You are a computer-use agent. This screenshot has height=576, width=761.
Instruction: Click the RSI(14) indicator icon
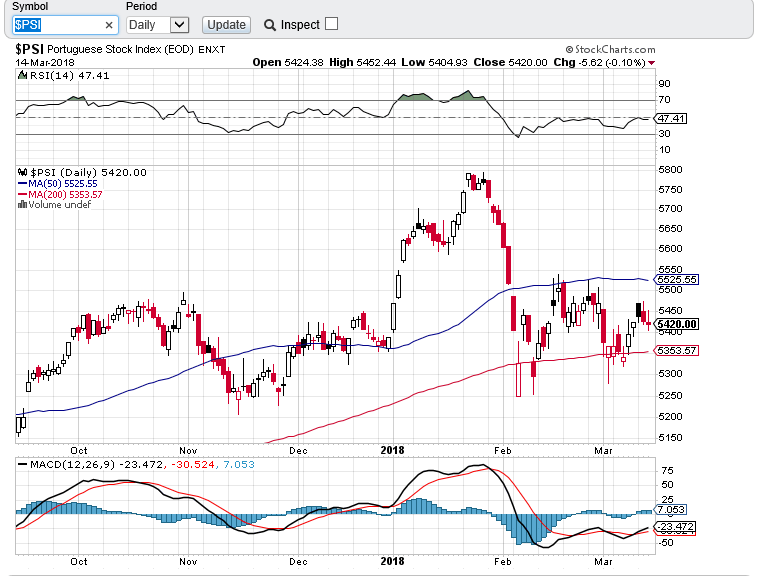pyautogui.click(x=22, y=75)
